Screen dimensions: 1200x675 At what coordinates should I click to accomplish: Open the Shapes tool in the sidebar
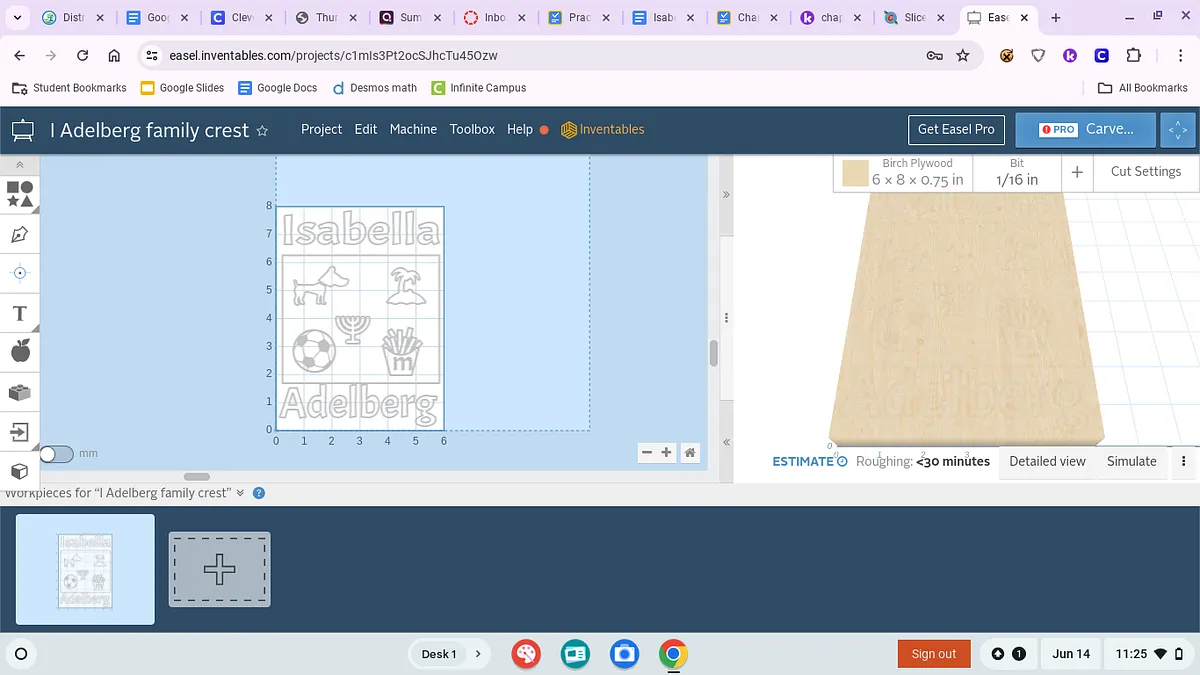pyautogui.click(x=20, y=194)
